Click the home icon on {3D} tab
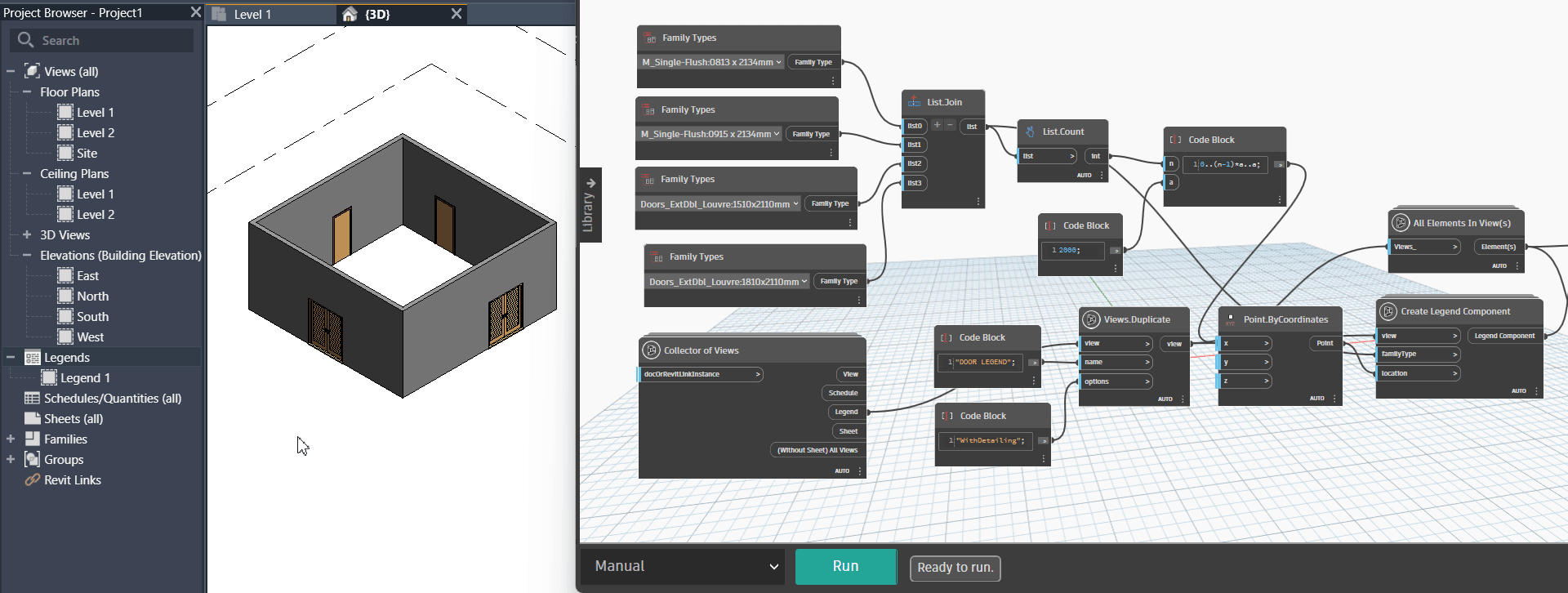 click(350, 14)
